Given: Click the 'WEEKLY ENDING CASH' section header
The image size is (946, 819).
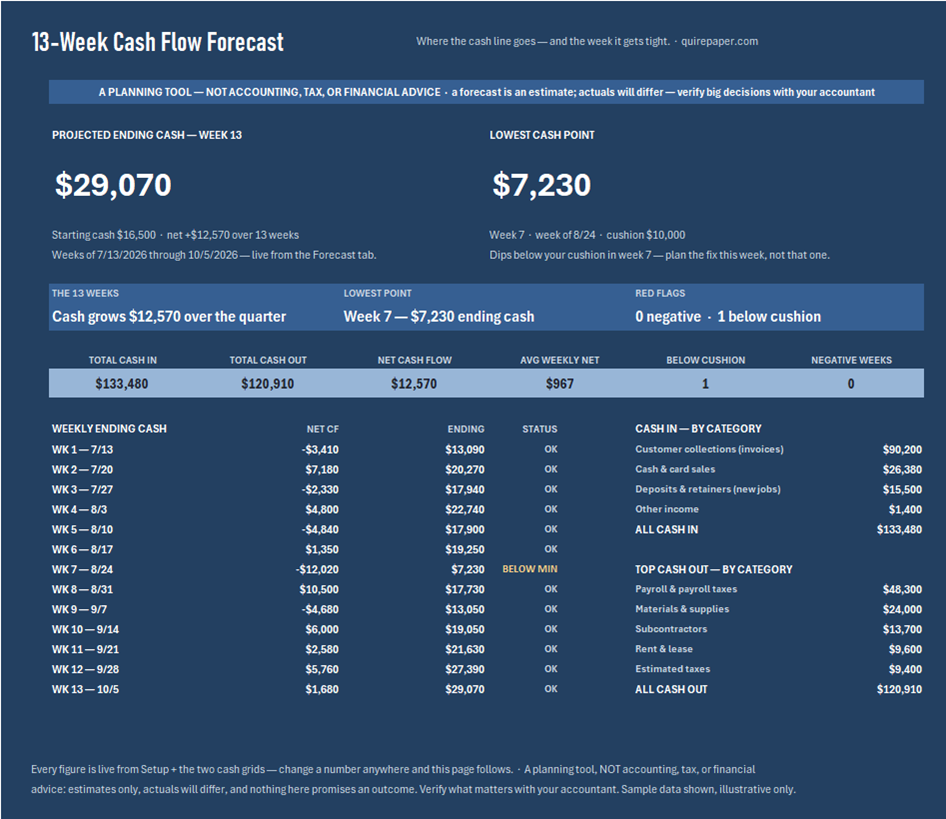Looking at the screenshot, I should [109, 429].
